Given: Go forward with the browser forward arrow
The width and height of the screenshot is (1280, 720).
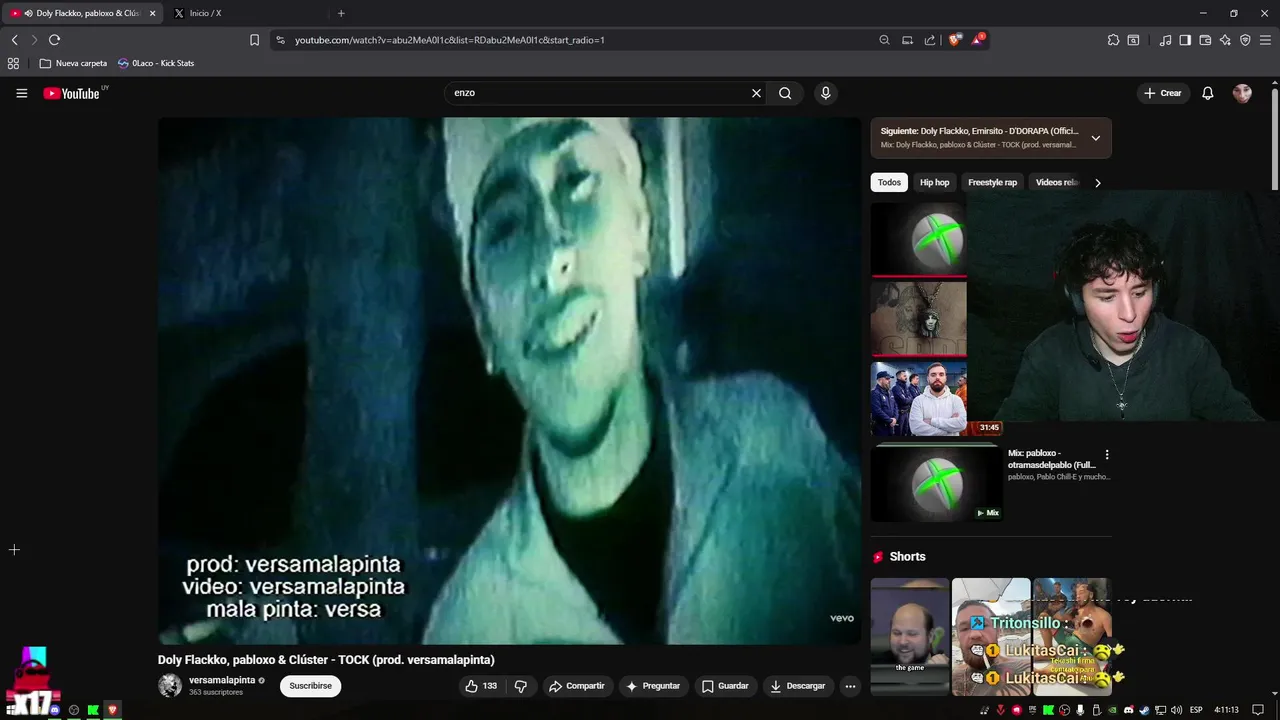Looking at the screenshot, I should point(33,40).
